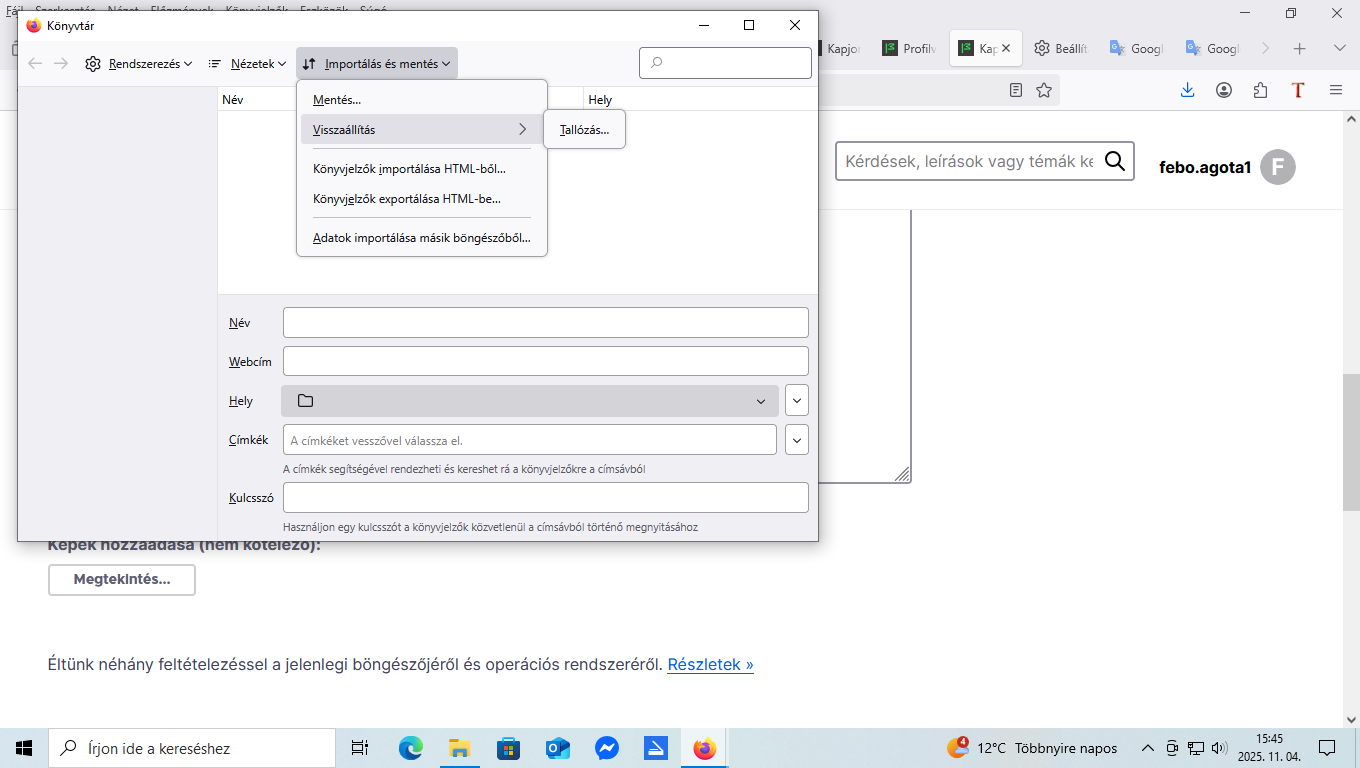The width and height of the screenshot is (1360, 768).
Task: Open the Firefox hamburger application menu
Action: click(x=1335, y=90)
